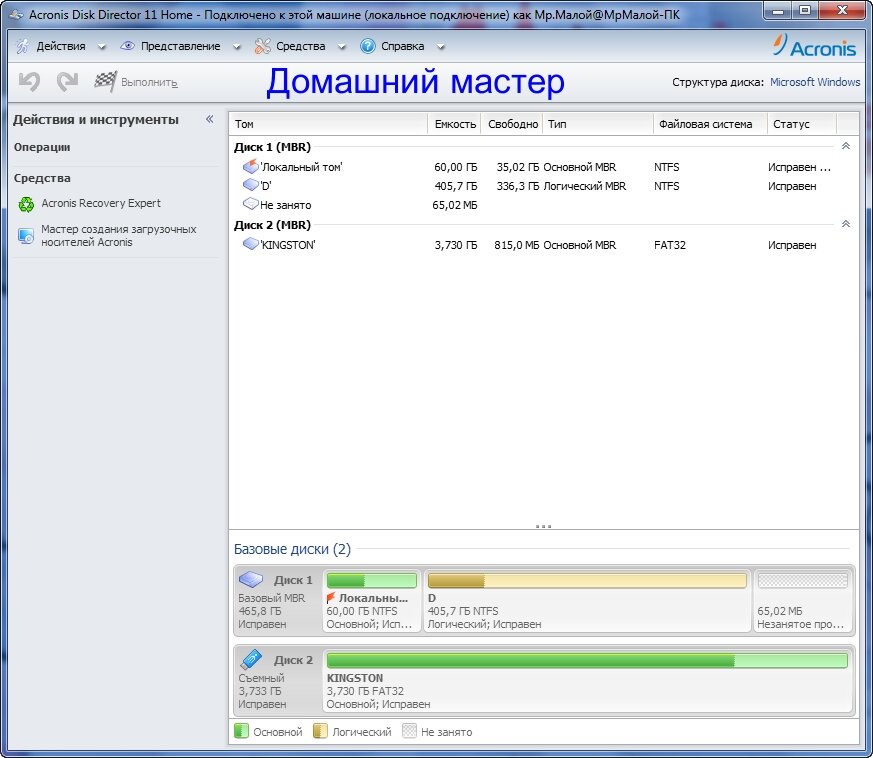Click the tools icon beside Средства
873x758 pixels.
(262, 46)
